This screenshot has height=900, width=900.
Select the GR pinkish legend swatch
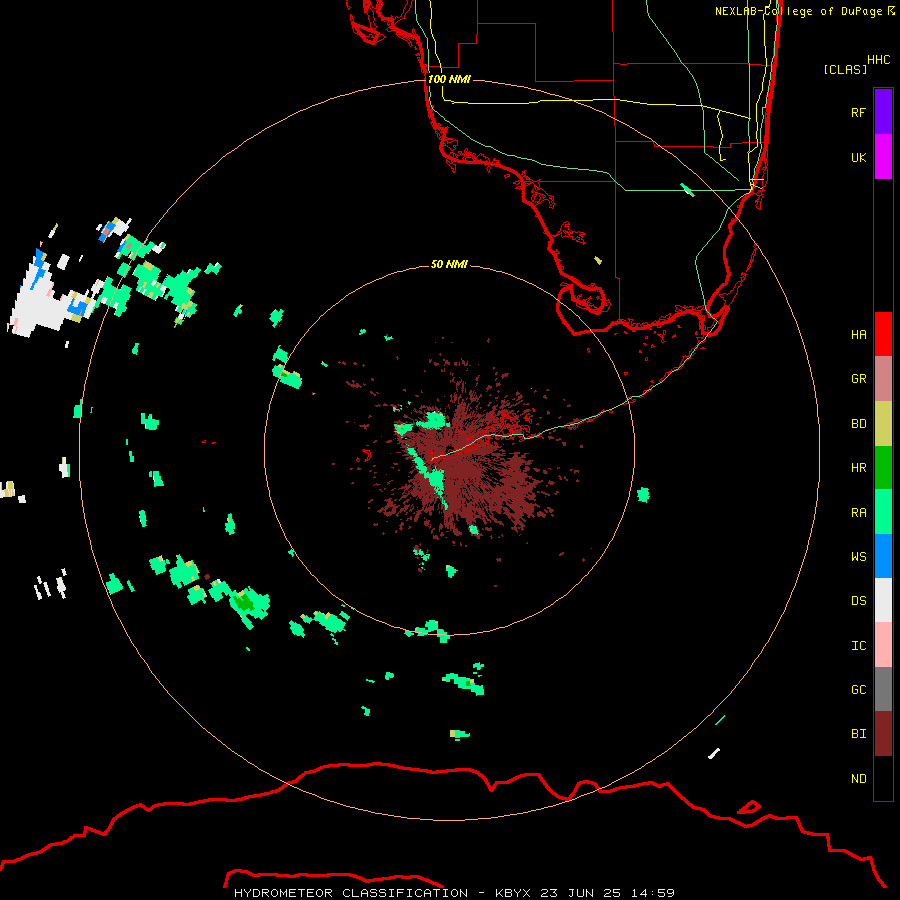[883, 379]
